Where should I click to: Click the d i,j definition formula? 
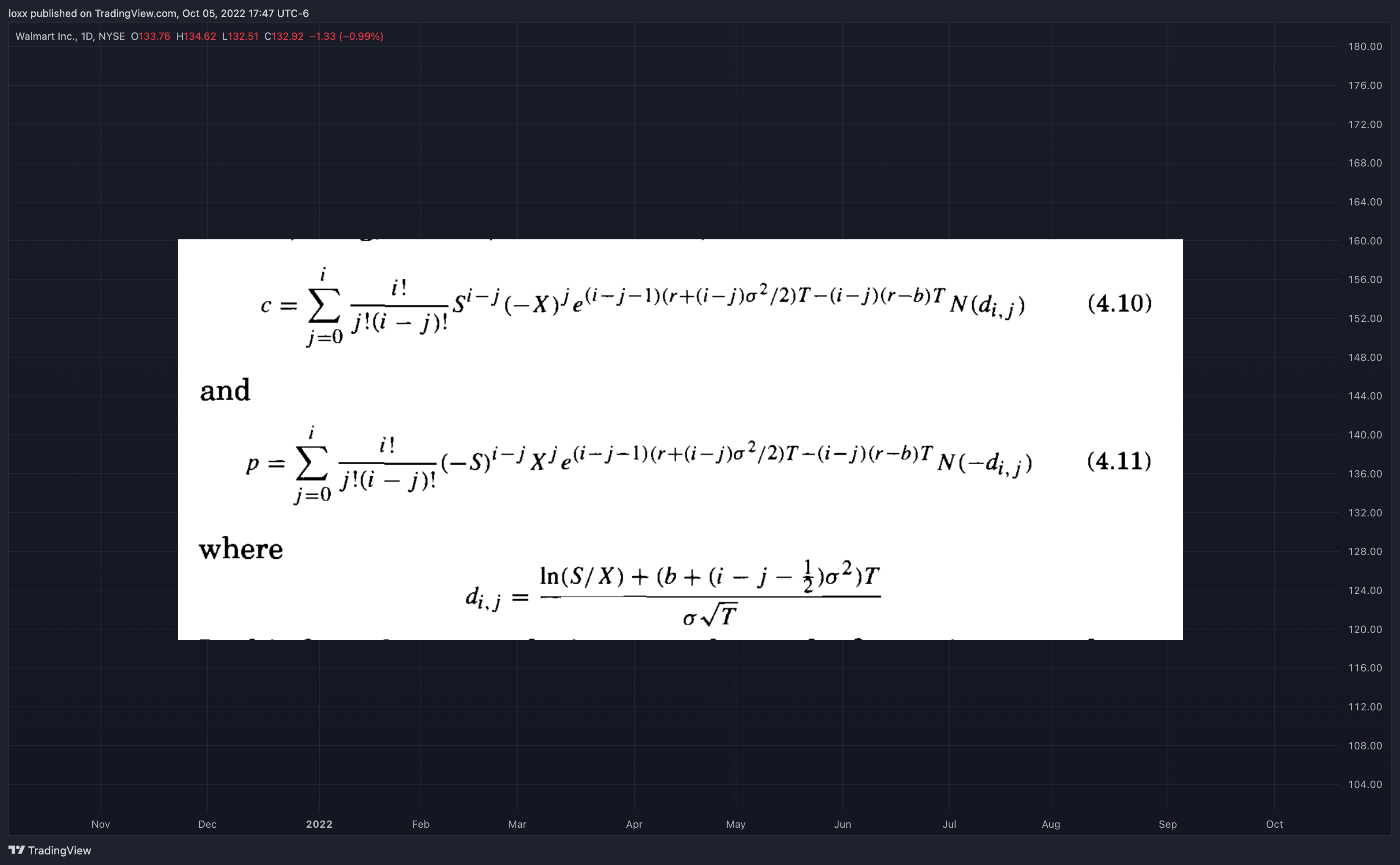673,593
